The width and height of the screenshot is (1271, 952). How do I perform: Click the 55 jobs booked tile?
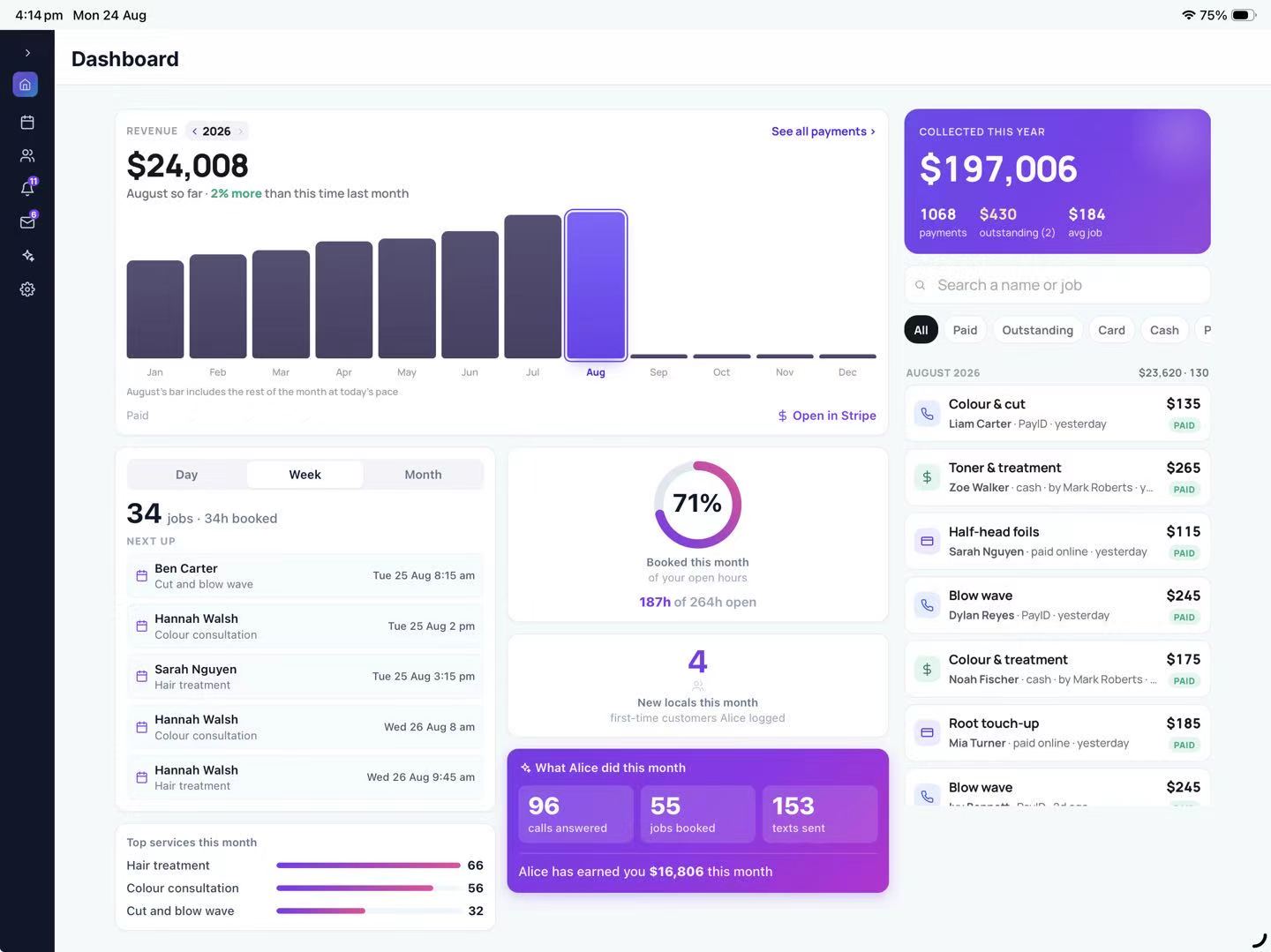point(697,813)
